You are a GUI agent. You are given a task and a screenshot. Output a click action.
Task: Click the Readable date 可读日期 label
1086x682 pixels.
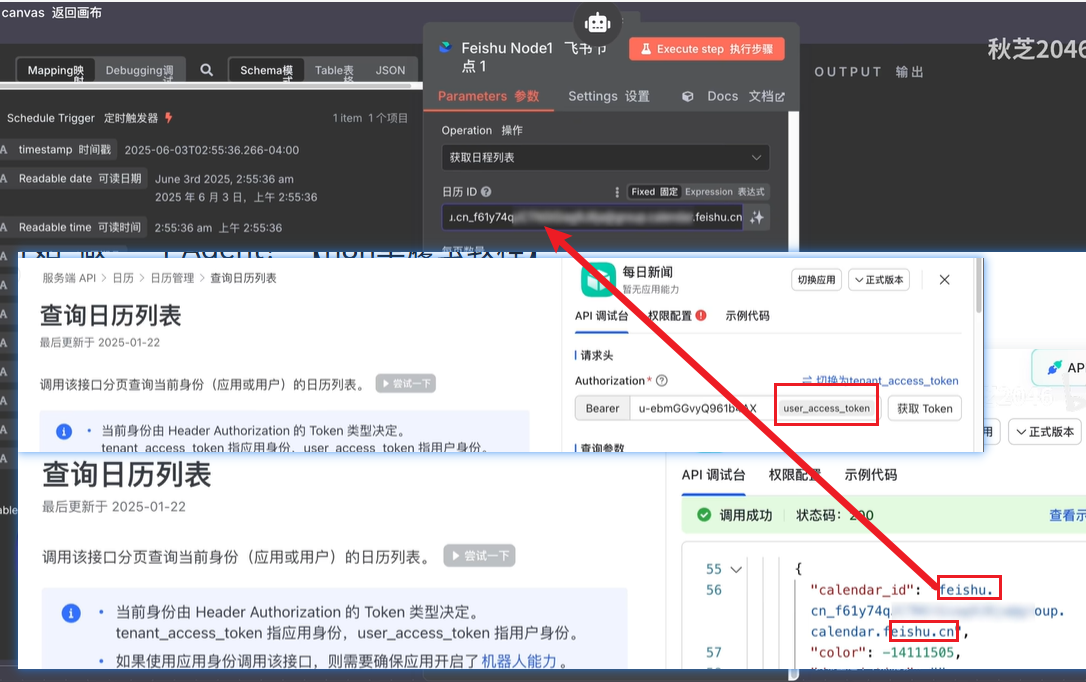pos(80,179)
